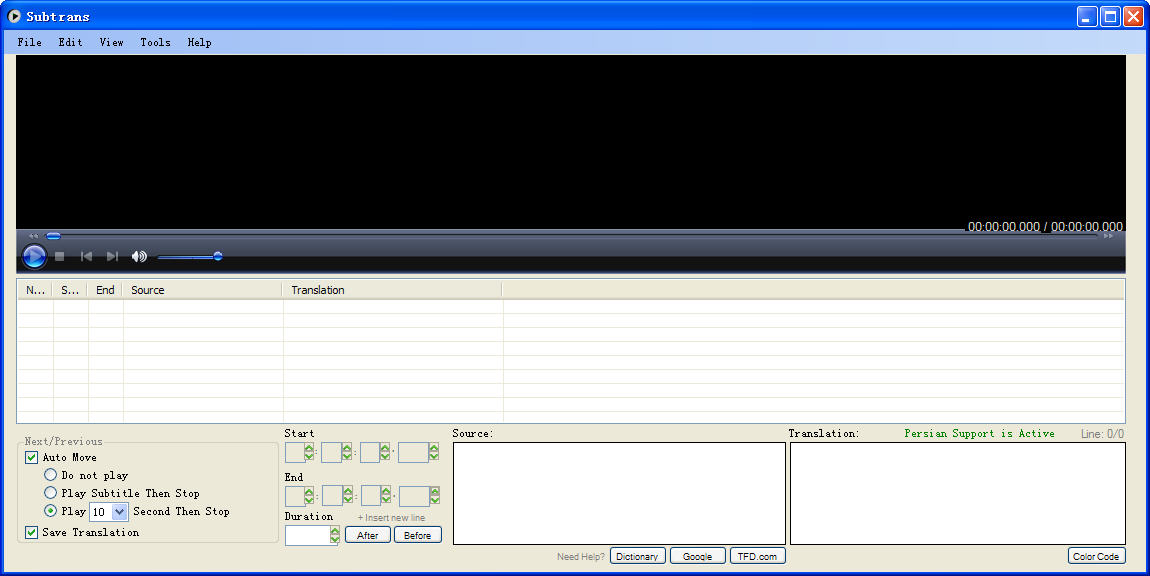Select the Play seconds Then Stop radio
This screenshot has width=1150, height=576.
[x=51, y=510]
